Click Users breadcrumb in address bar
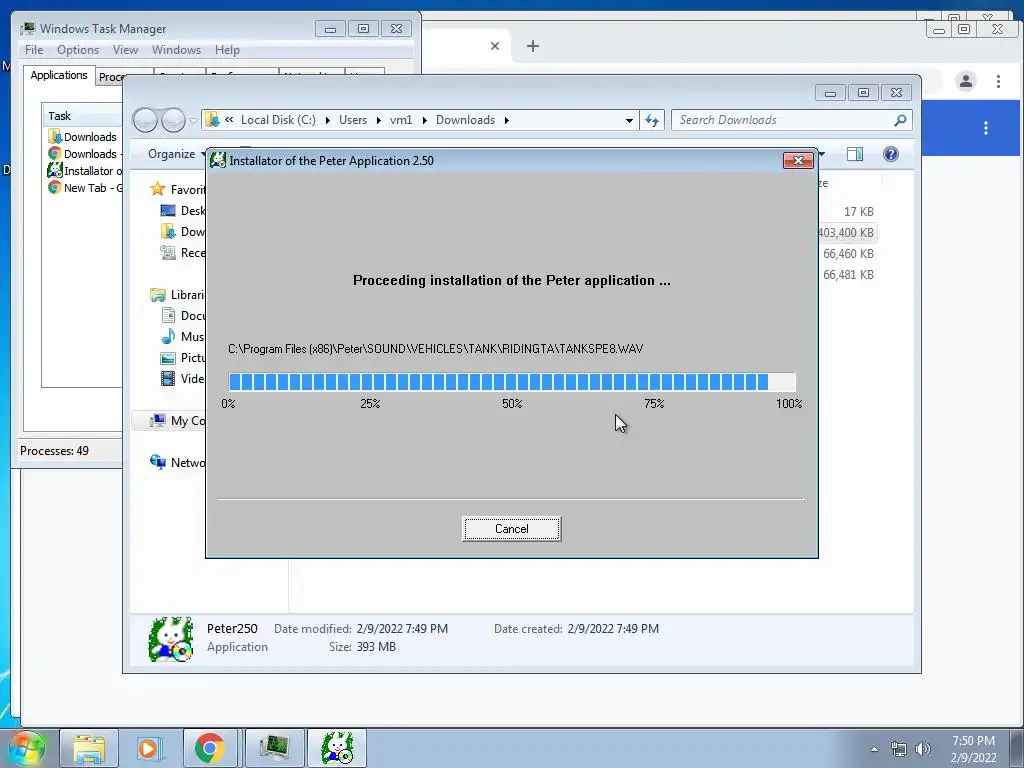This screenshot has width=1024, height=768. 353,120
